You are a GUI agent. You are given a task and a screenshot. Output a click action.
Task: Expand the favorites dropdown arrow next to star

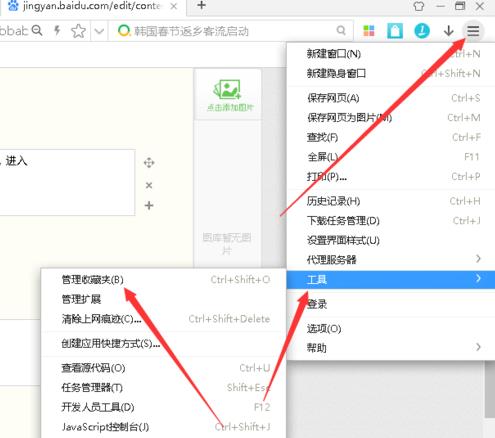(x=99, y=31)
